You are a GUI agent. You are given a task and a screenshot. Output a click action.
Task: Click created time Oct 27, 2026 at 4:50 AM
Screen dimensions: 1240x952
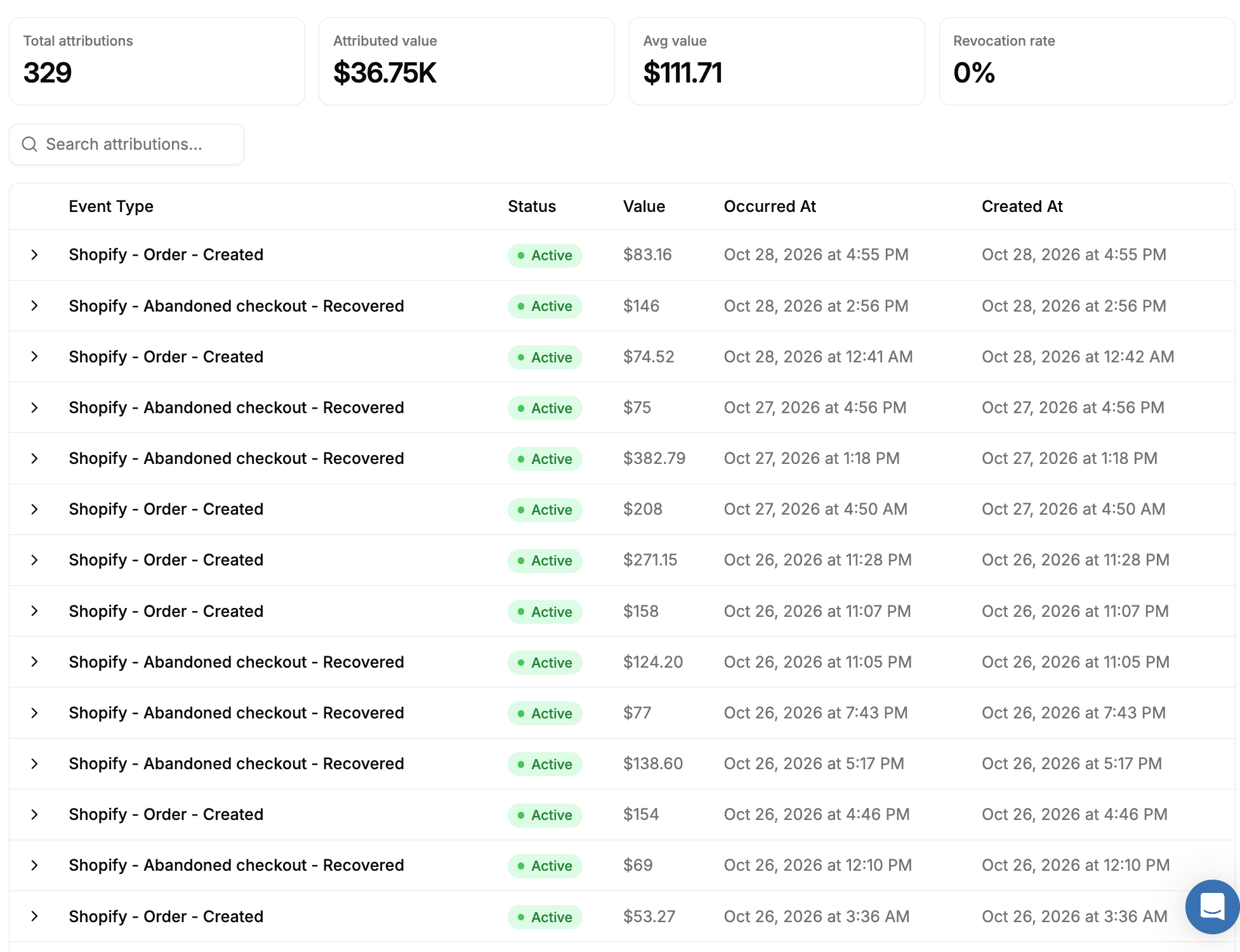[x=1073, y=509]
